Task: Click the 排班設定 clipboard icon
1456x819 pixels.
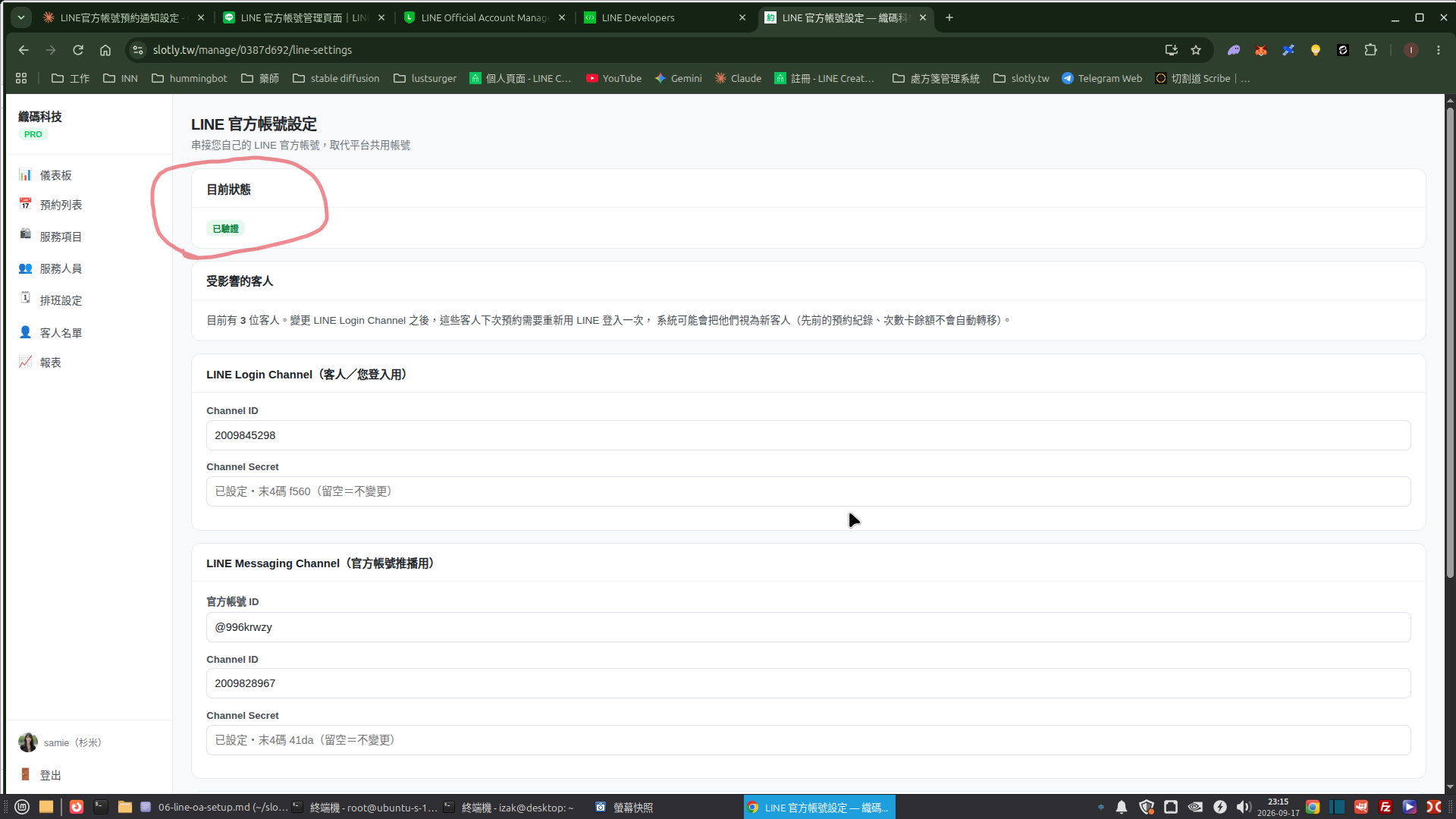Action: tap(25, 299)
